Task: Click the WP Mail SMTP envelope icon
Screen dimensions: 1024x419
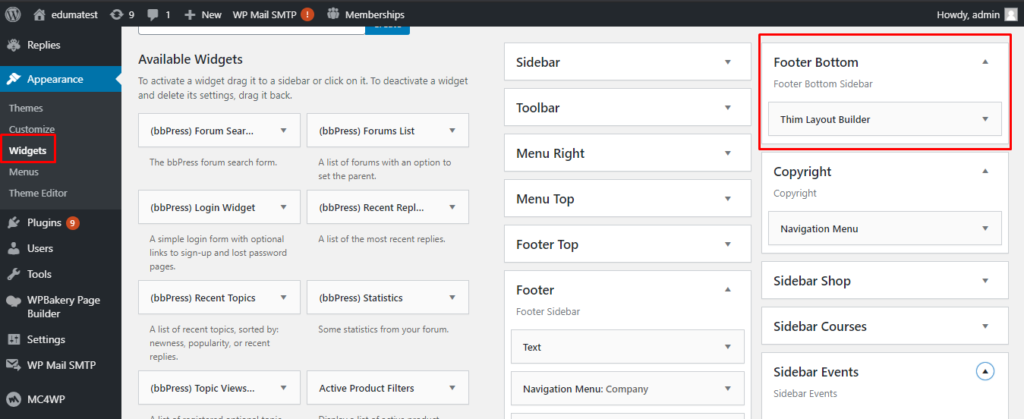Action: click(13, 365)
